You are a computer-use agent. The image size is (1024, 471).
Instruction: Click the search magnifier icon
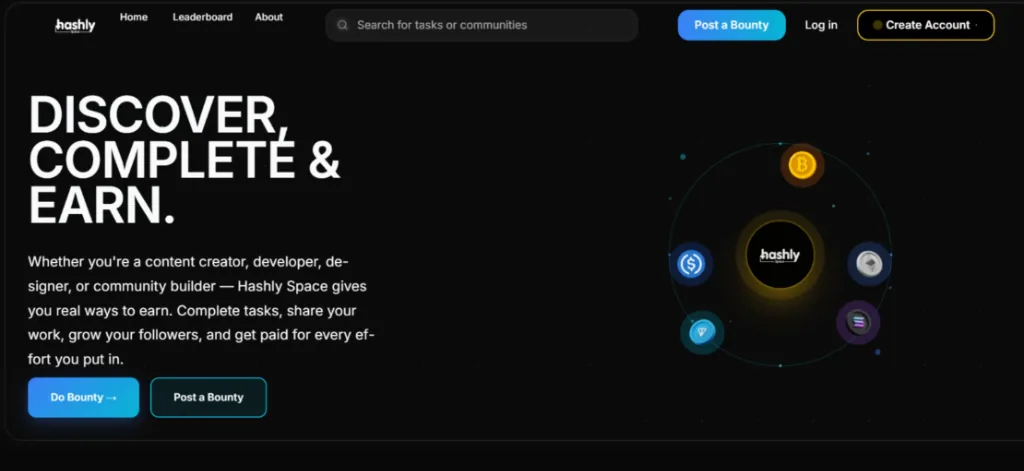pos(342,25)
